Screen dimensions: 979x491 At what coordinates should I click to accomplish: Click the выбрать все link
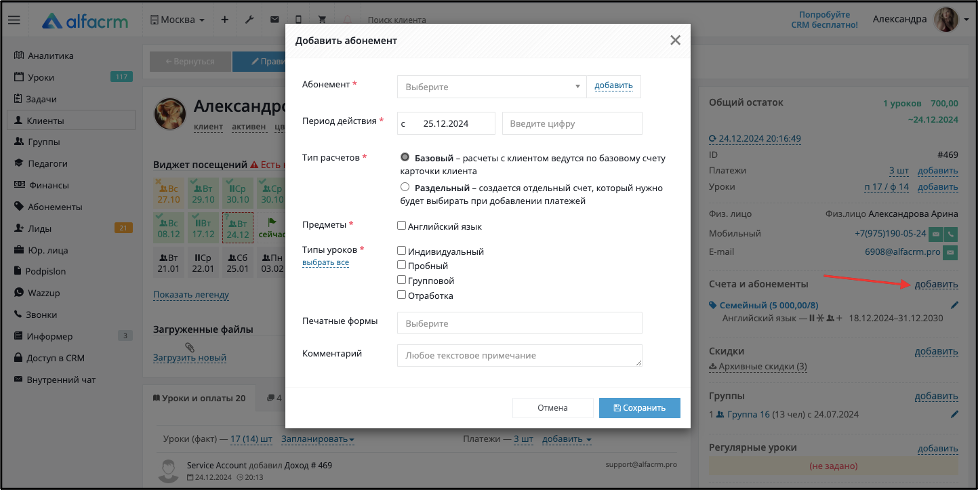click(325, 263)
